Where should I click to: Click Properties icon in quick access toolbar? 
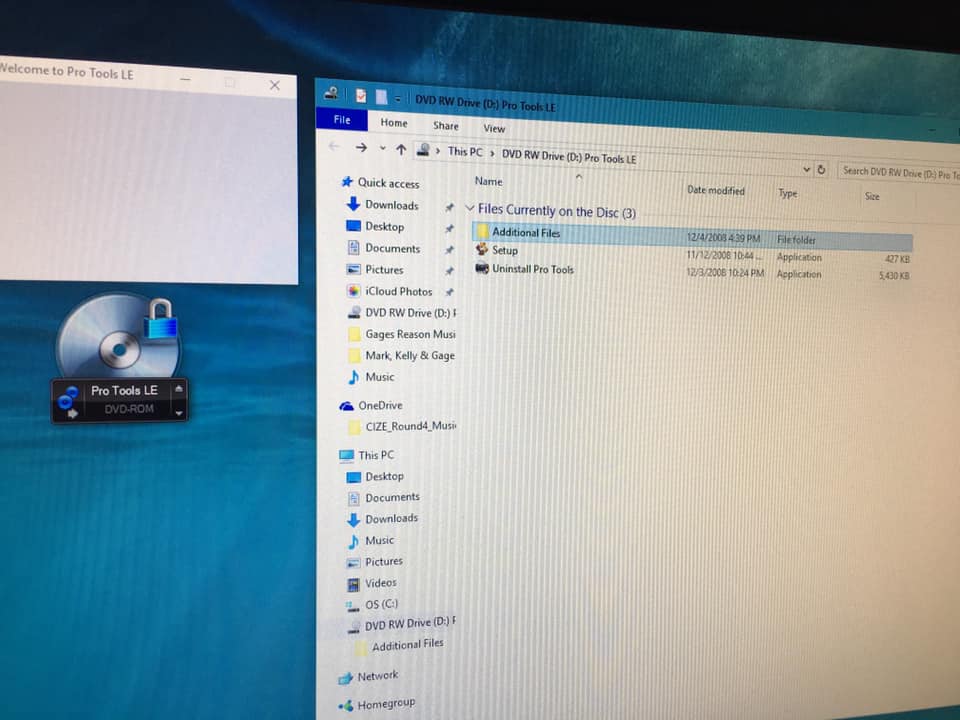pyautogui.click(x=361, y=95)
